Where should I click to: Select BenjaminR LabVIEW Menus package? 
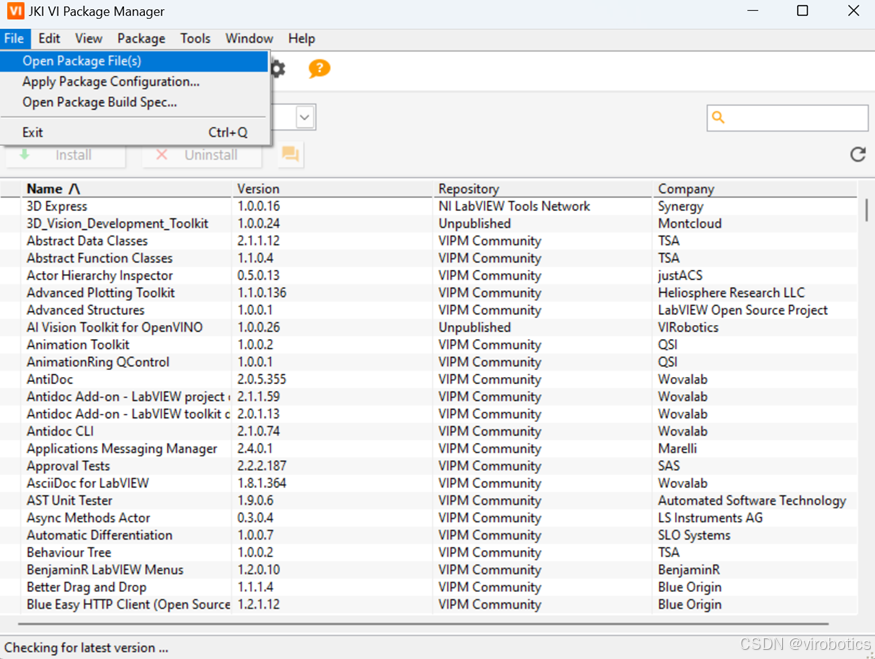(429, 570)
